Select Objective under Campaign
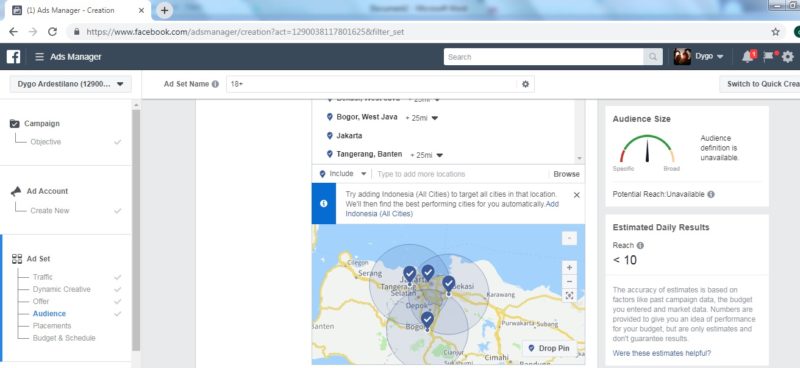The width and height of the screenshot is (800, 368). 45,142
